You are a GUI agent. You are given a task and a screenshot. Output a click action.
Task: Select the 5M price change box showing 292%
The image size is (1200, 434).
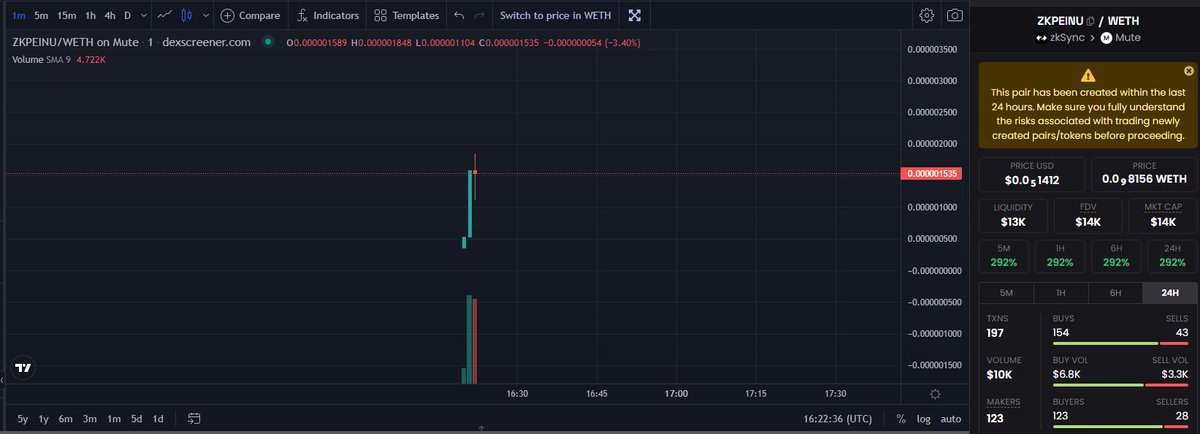click(1004, 255)
